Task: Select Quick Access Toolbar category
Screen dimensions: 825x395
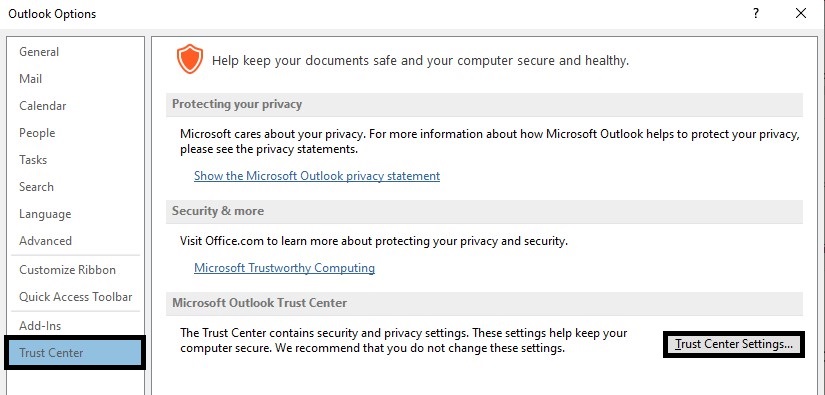Action: pos(75,297)
